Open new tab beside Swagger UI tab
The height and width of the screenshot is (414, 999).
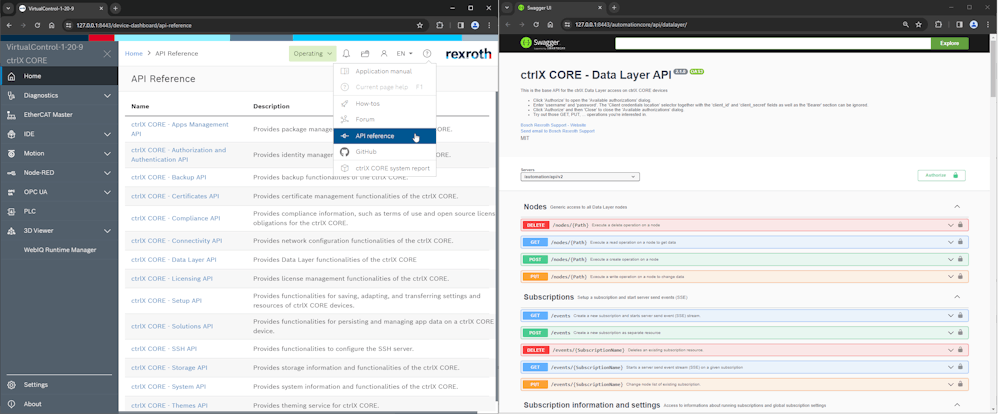click(614, 8)
